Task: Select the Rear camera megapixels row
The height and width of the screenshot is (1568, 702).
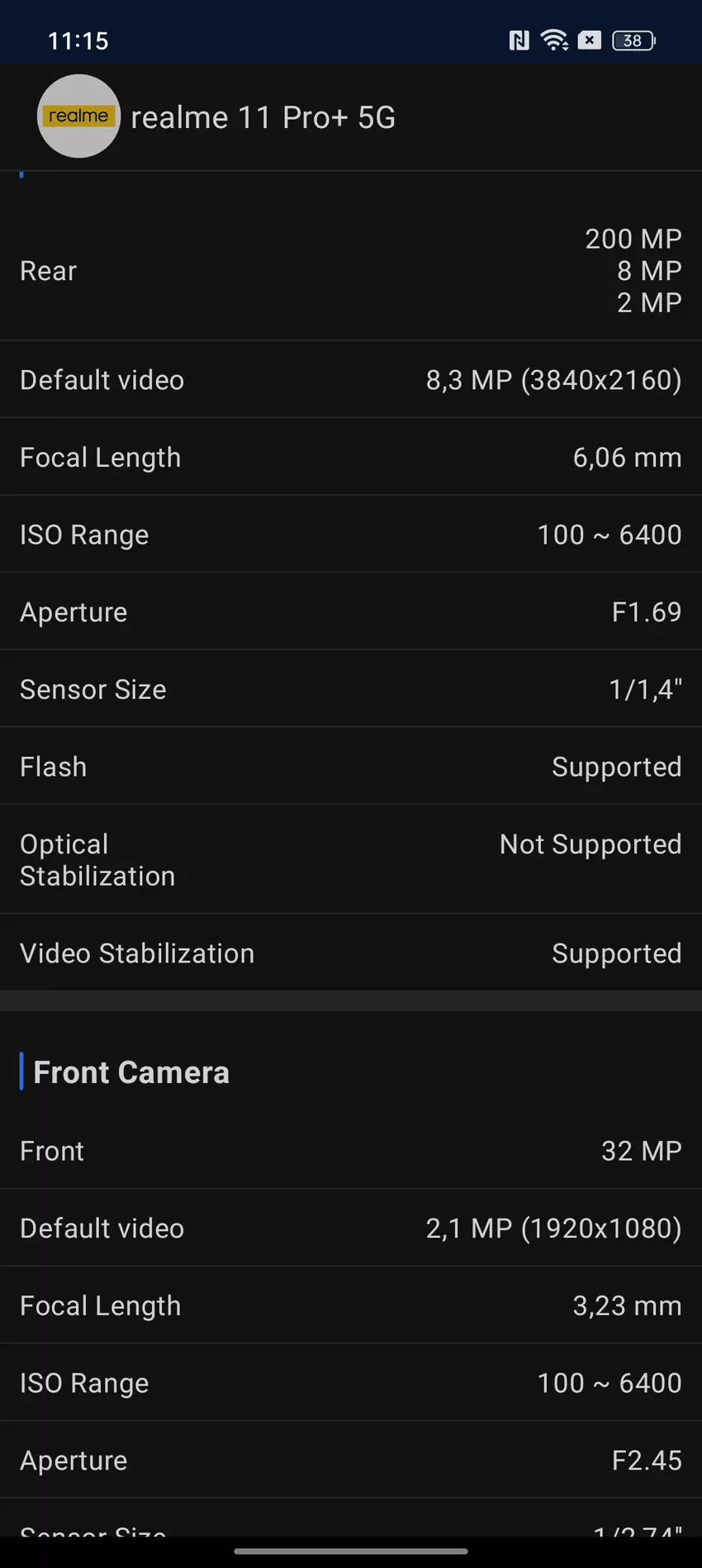Action: (x=351, y=271)
